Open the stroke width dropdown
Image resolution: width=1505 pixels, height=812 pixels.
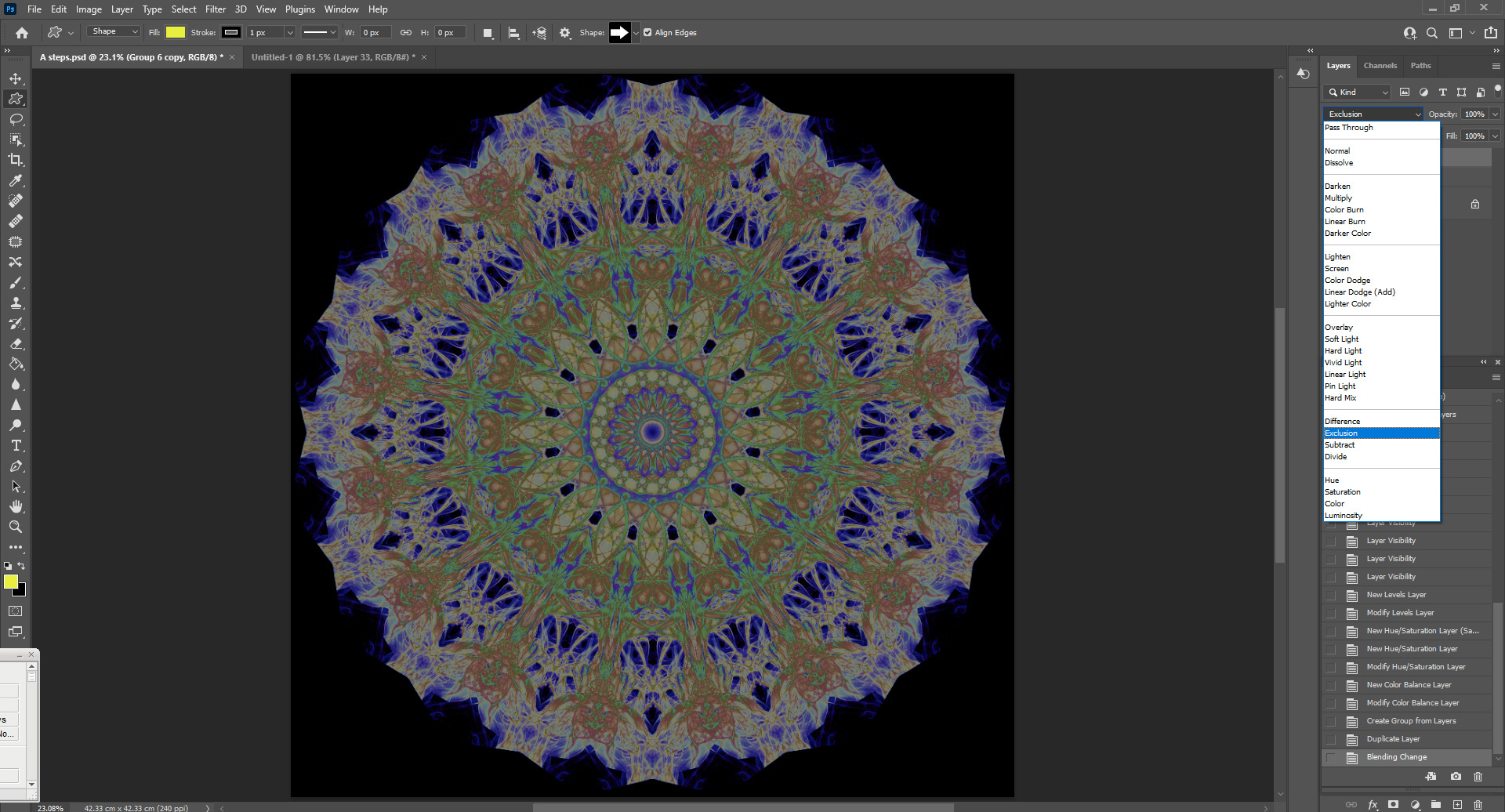tap(289, 33)
